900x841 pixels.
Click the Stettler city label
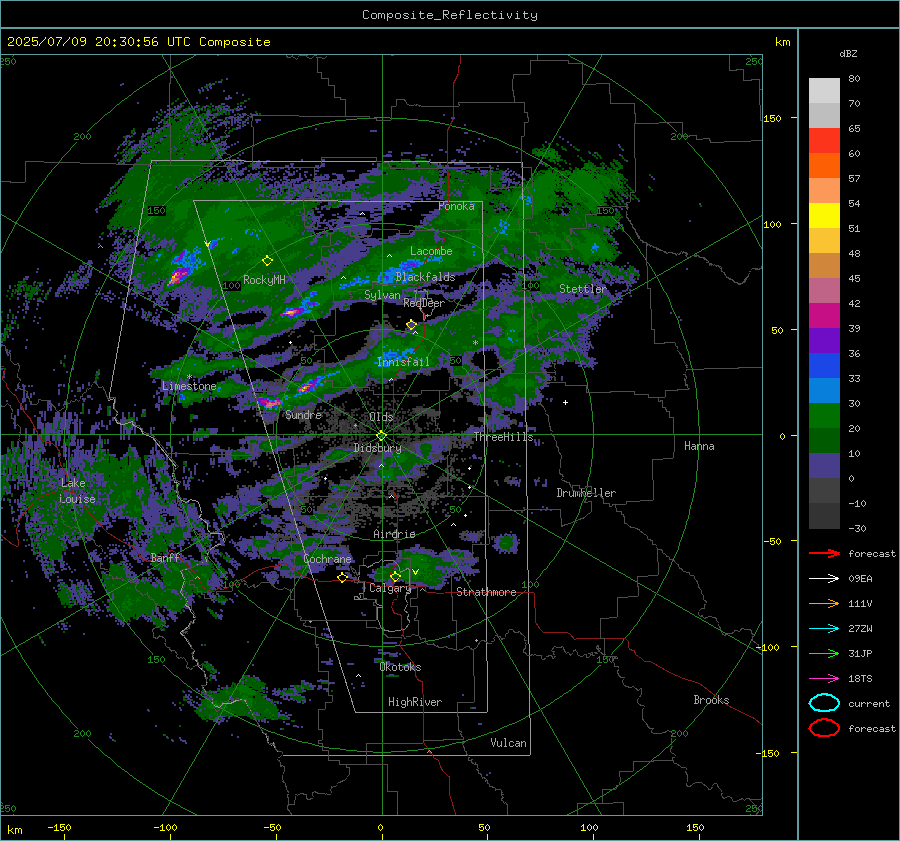582,289
